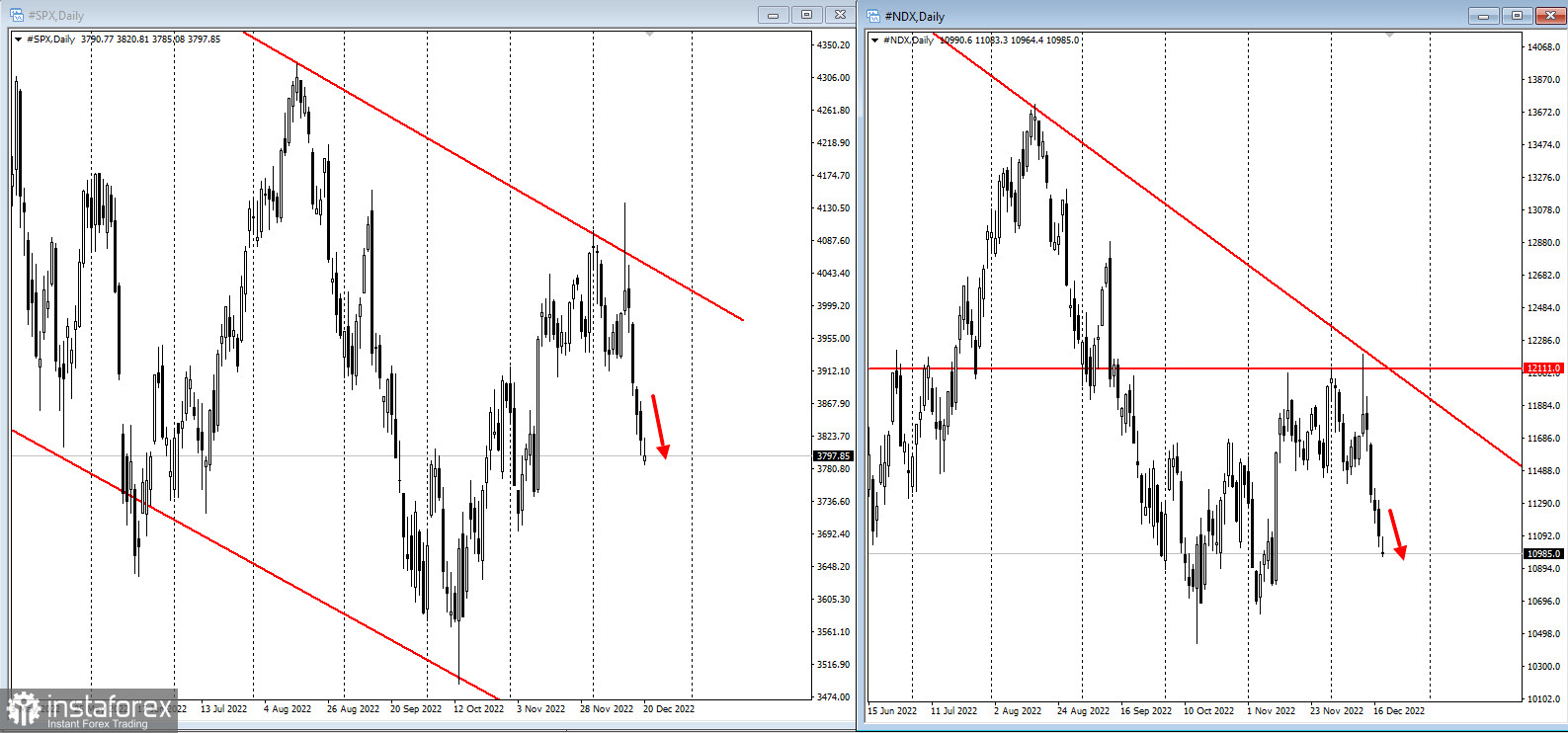The width and height of the screenshot is (1568, 733).
Task: Open the triangle menu beside #SPX,Daily label
Action: click(x=18, y=40)
